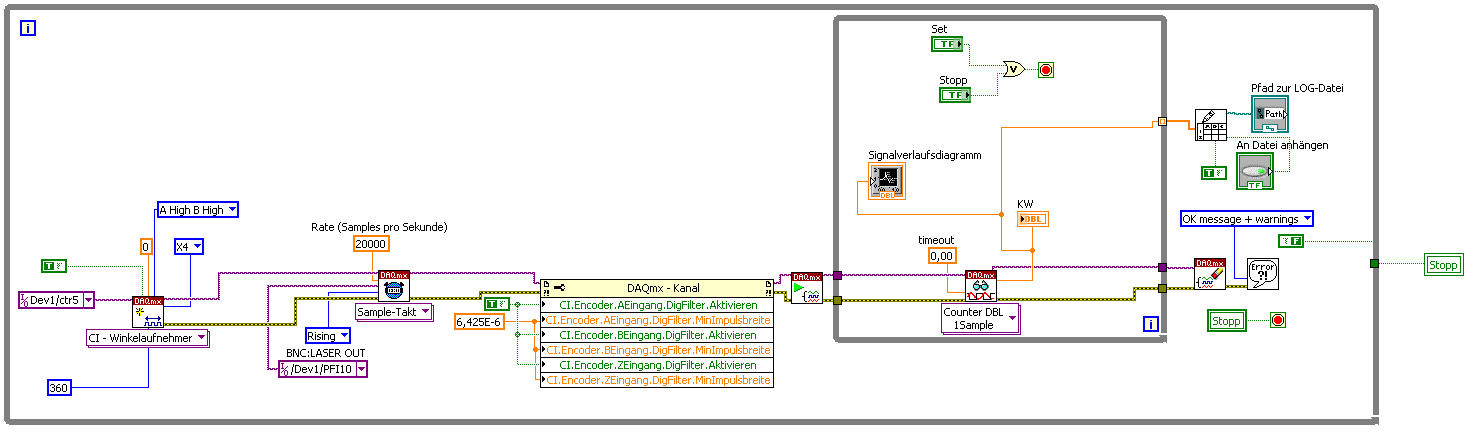This screenshot has width=1477, height=434.
Task: Toggle the True constant below spreadsheet file VI
Action: coord(1213,173)
